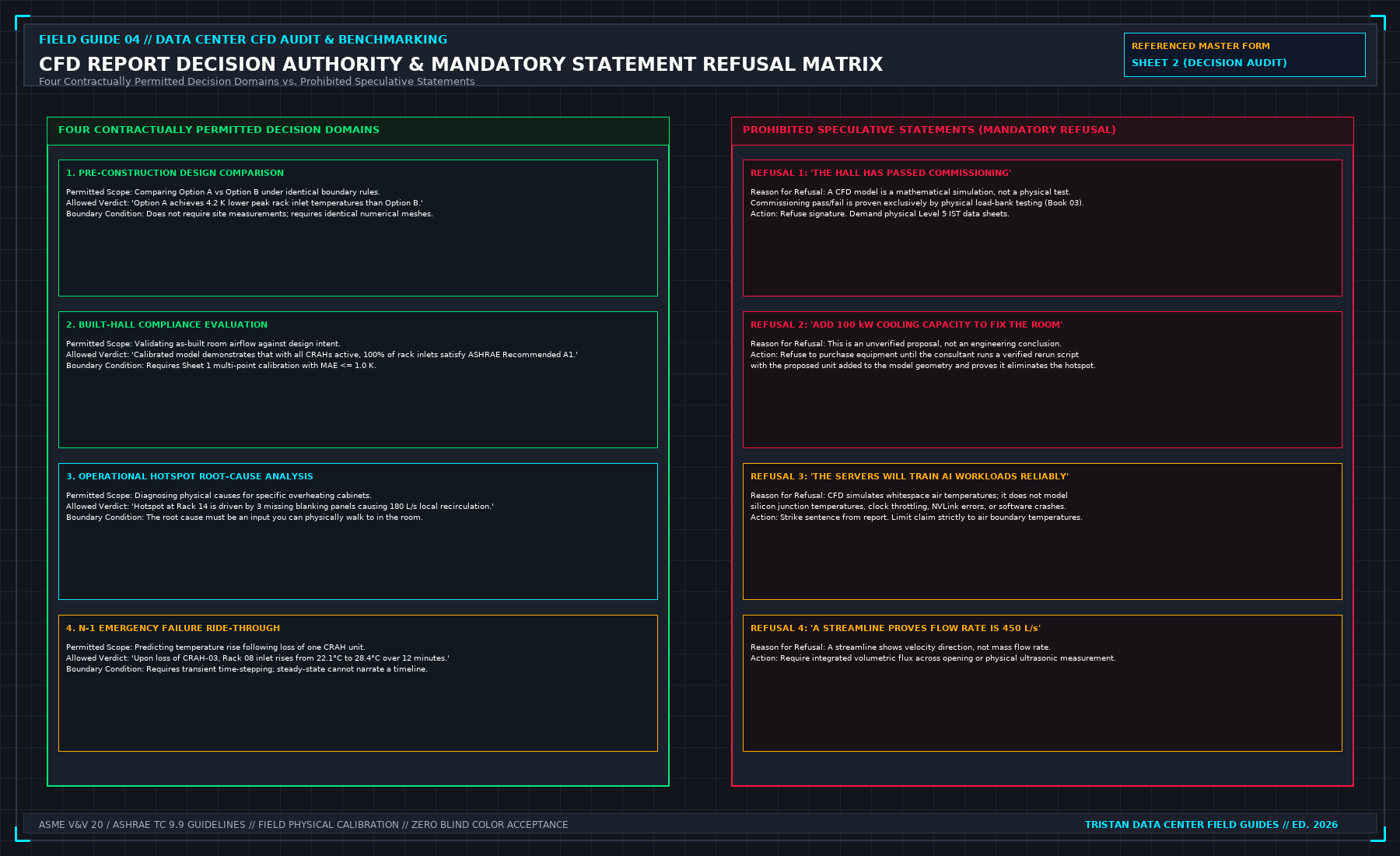Click heading "REFUSAL 4: 'A STREAMLINE PROVES FLOW RATE IS 450 L/s'"
The height and width of the screenshot is (856, 1400).
coord(895,628)
